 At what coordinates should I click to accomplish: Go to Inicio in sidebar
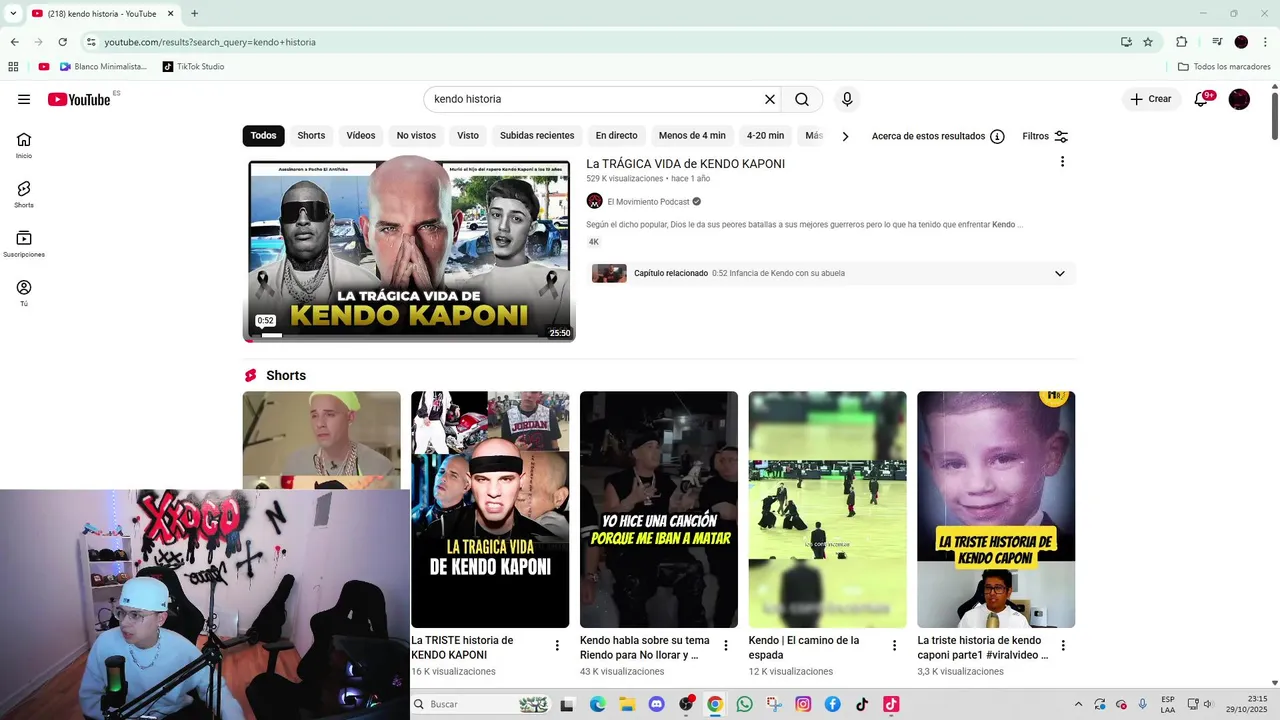tap(24, 145)
